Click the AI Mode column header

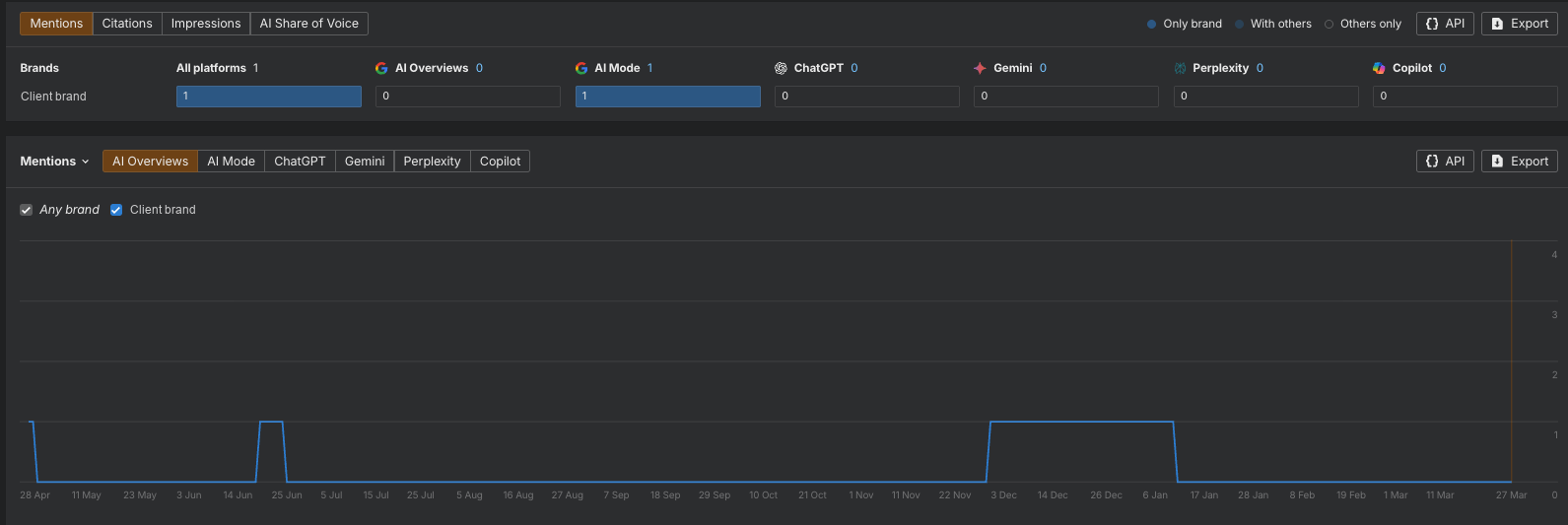pyautogui.click(x=617, y=68)
